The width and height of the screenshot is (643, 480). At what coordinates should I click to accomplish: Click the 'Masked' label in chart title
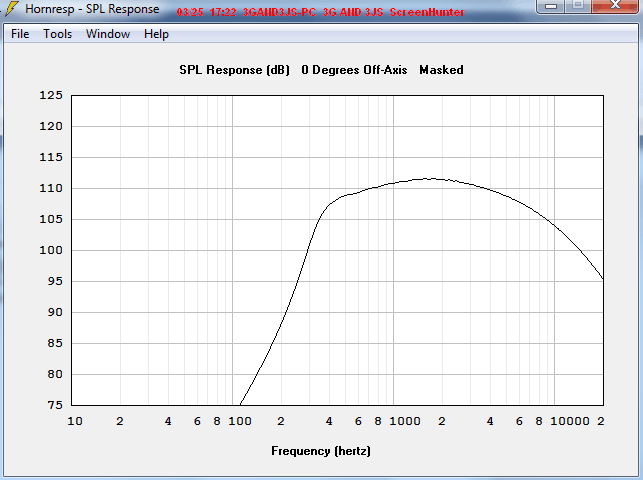(x=441, y=70)
